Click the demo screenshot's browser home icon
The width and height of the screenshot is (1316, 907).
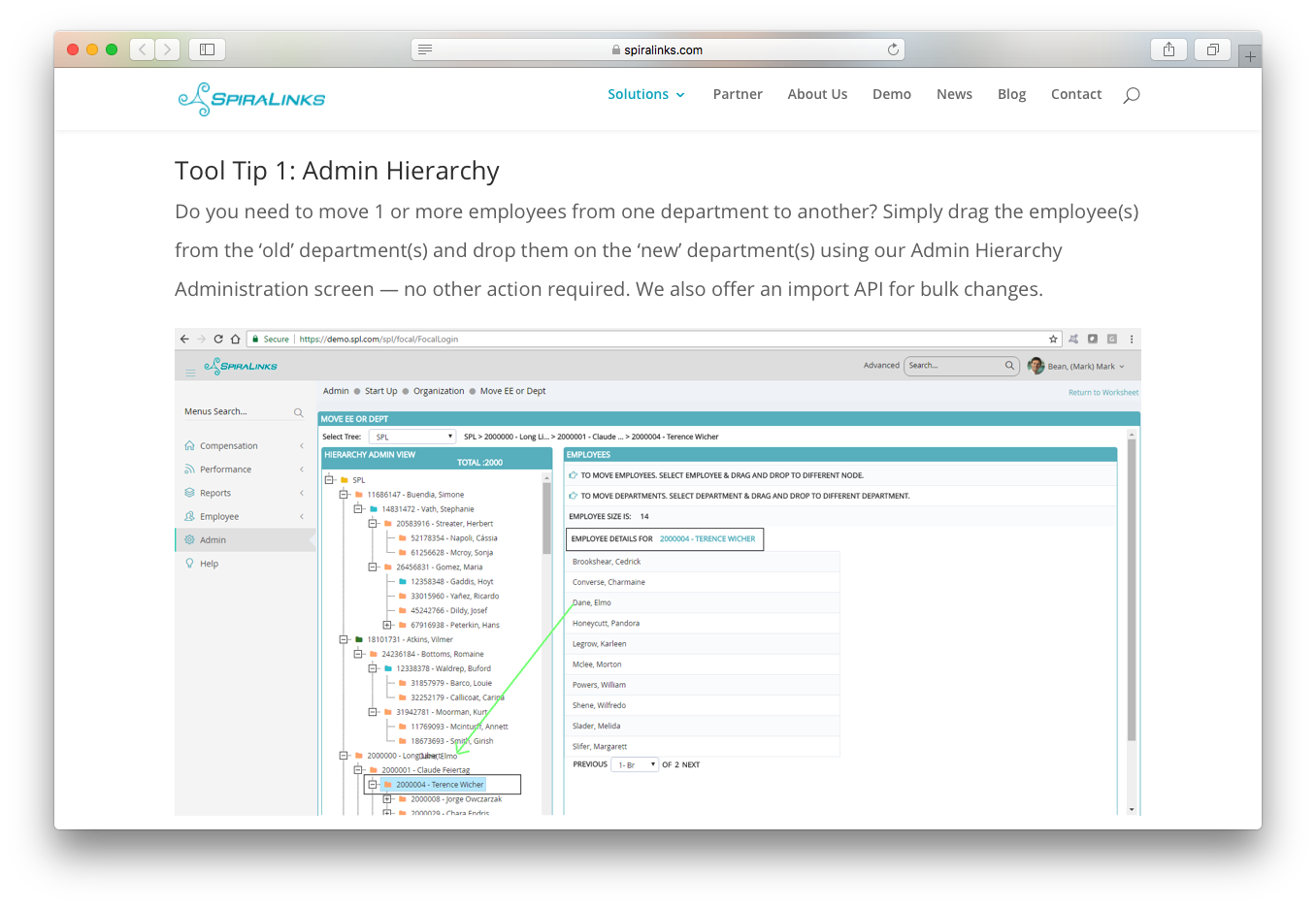235,340
